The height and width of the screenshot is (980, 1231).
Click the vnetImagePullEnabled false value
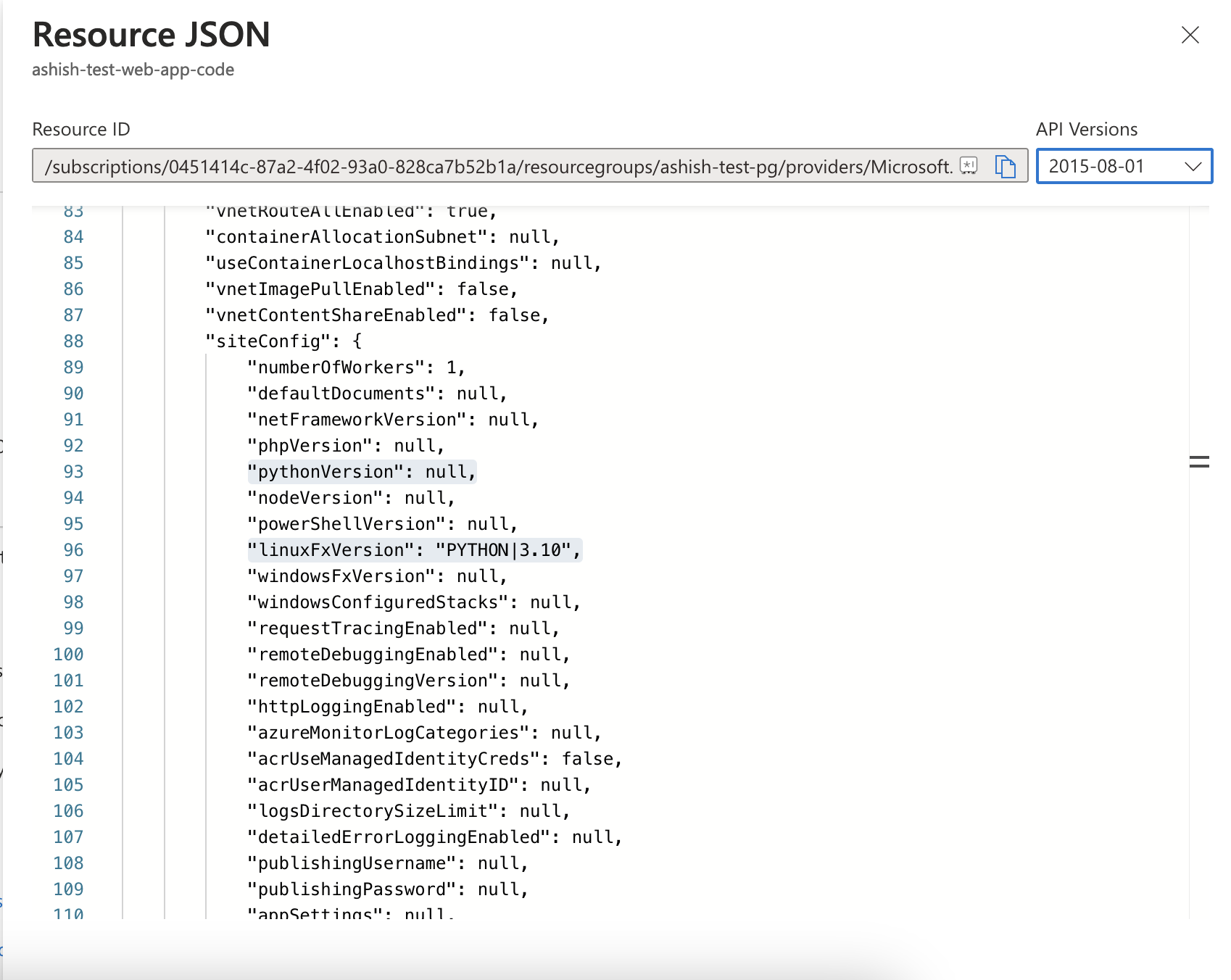484,288
